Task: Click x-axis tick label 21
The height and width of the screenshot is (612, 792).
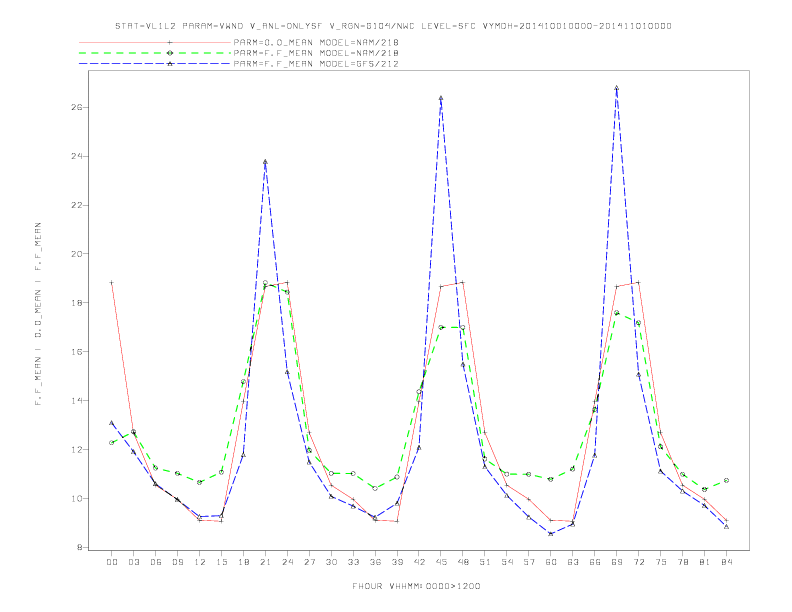Action: (265, 562)
